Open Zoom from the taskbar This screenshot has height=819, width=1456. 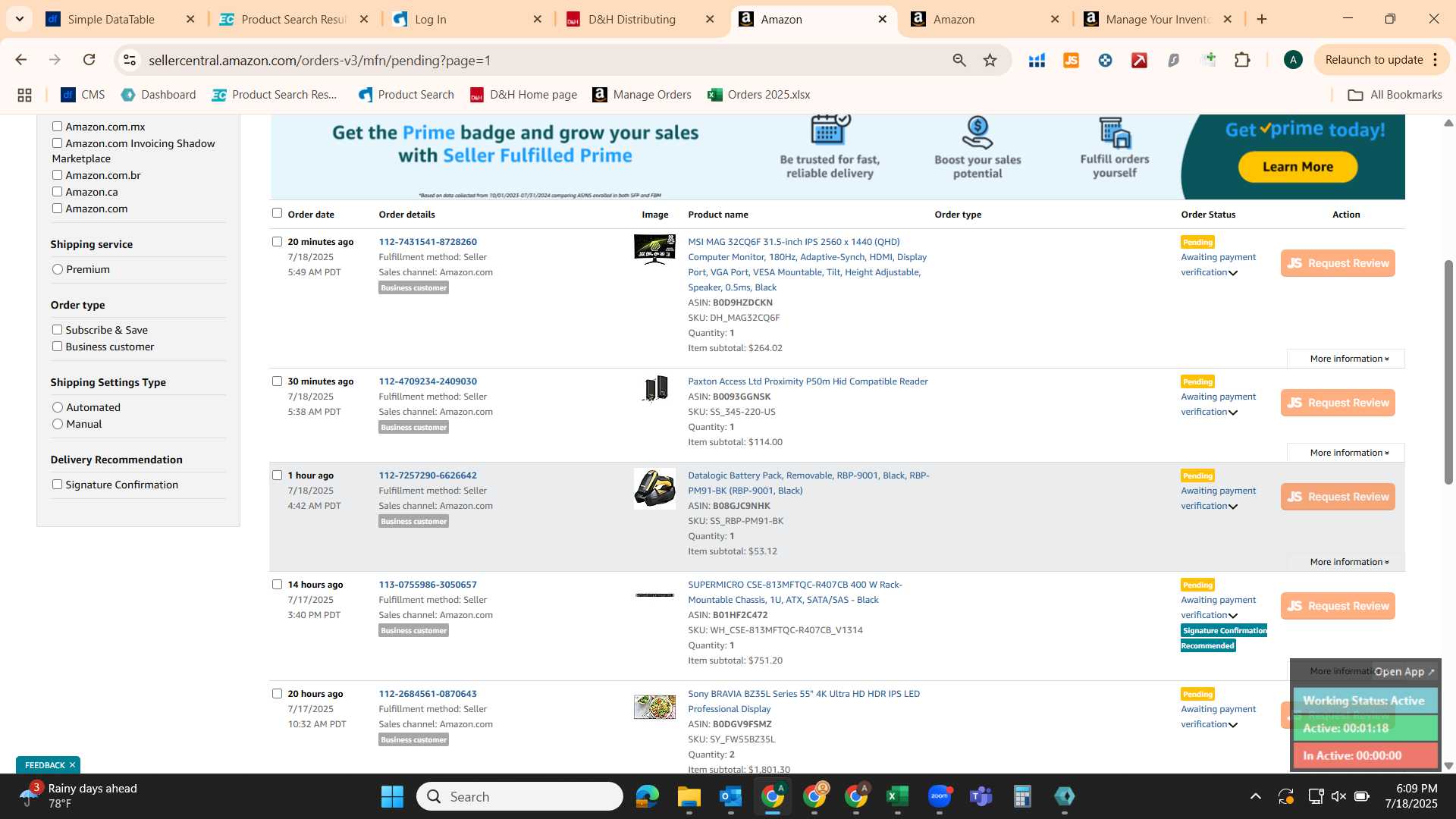click(x=939, y=796)
